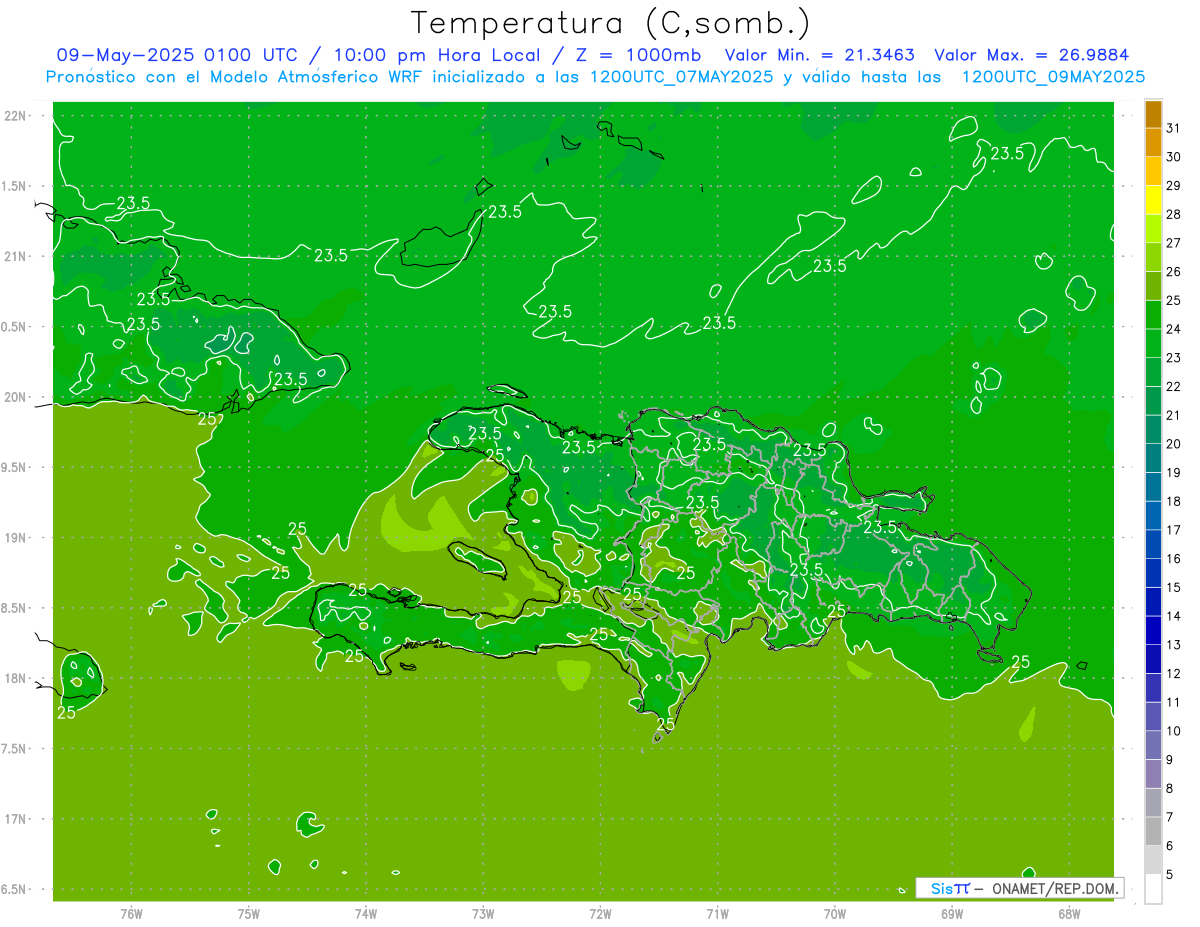
Task: Click the legend number "31" on the color bar
Action: click(x=1174, y=128)
